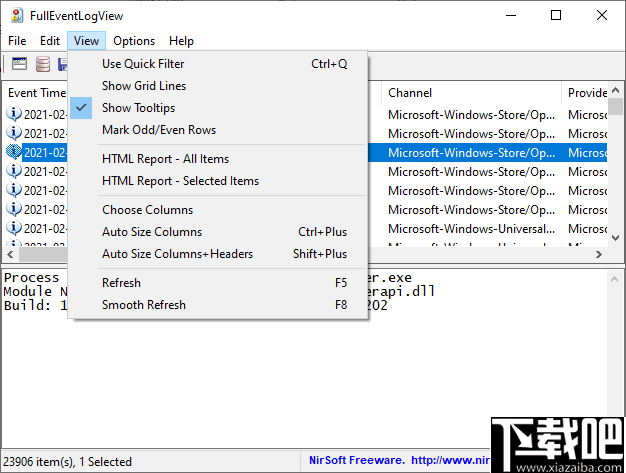
Task: Sort by the Provider column header
Action: coord(584,93)
